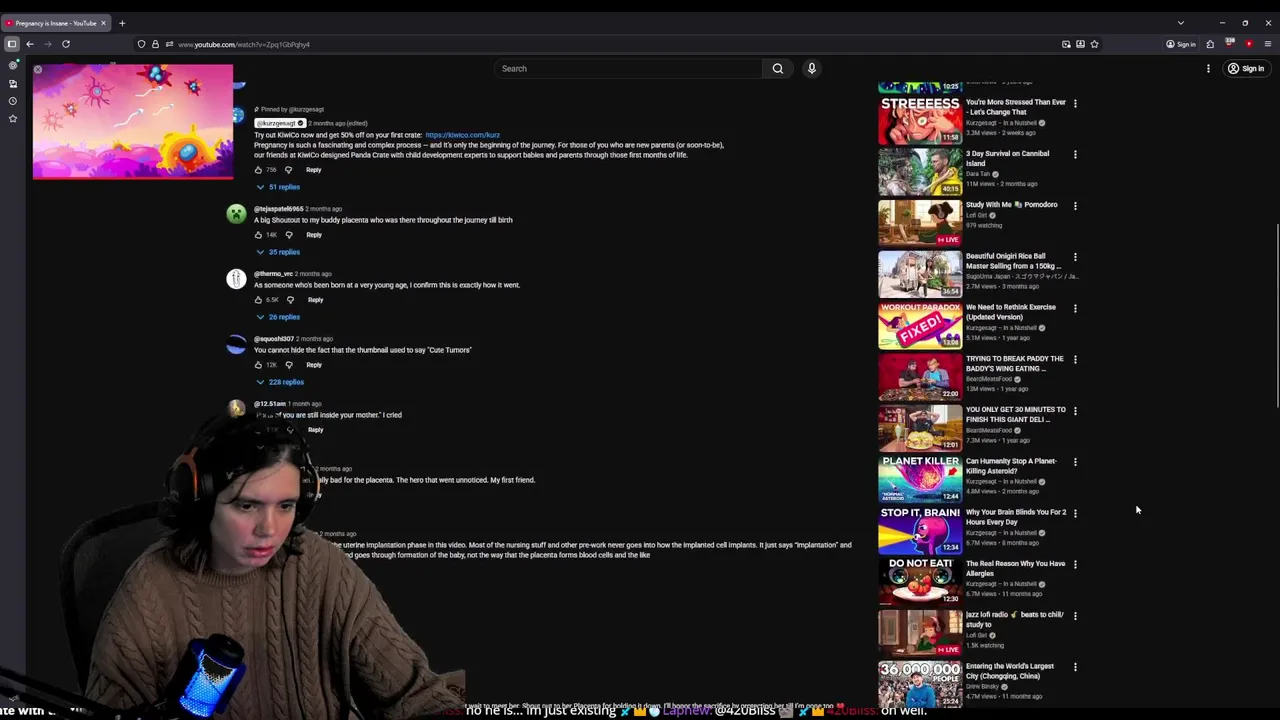Open the kiwico.com/kurz link

point(462,135)
